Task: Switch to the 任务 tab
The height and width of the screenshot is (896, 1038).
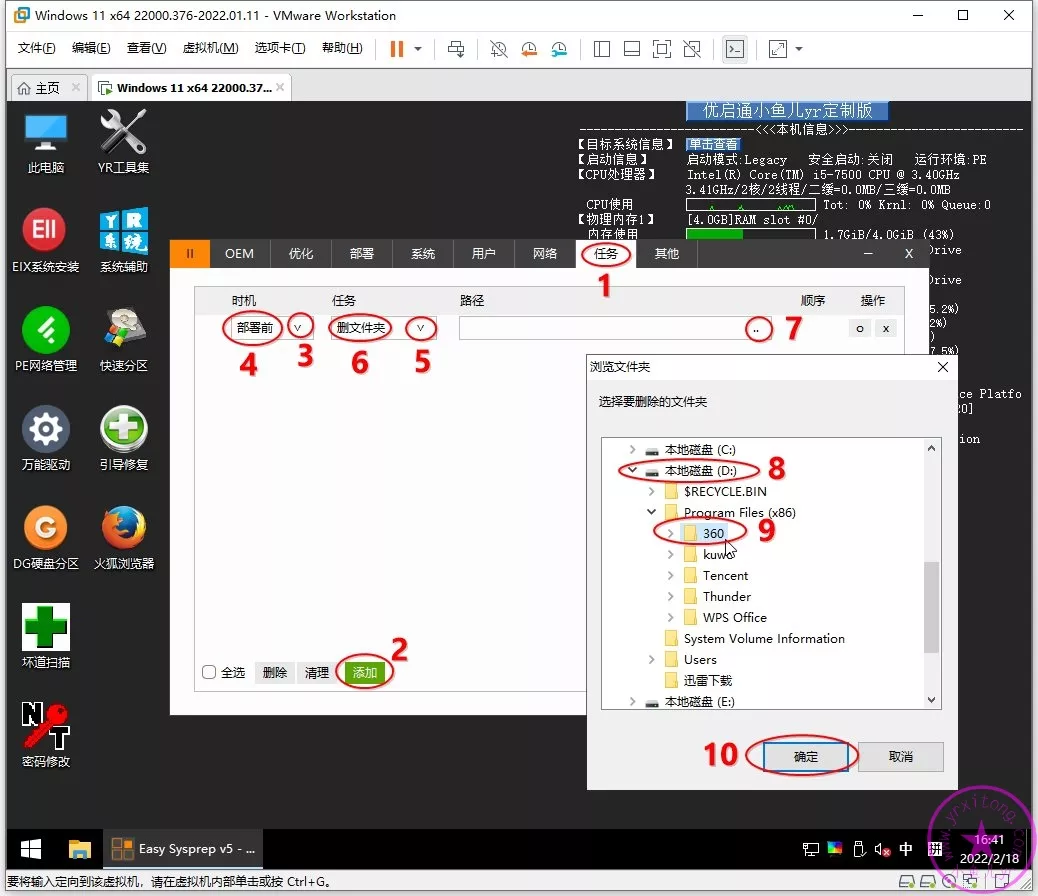Action: click(x=606, y=254)
